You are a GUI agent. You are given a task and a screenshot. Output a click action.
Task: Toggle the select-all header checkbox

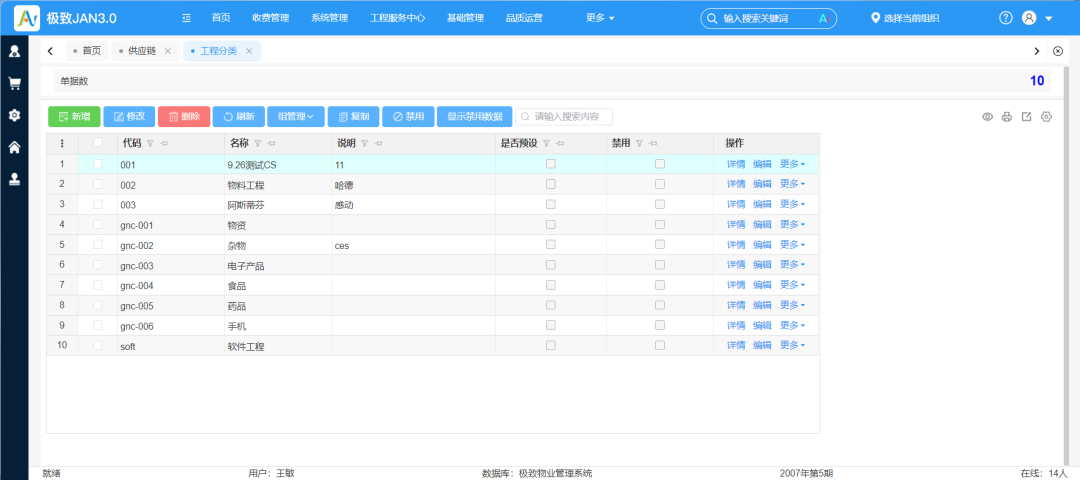pyautogui.click(x=98, y=142)
